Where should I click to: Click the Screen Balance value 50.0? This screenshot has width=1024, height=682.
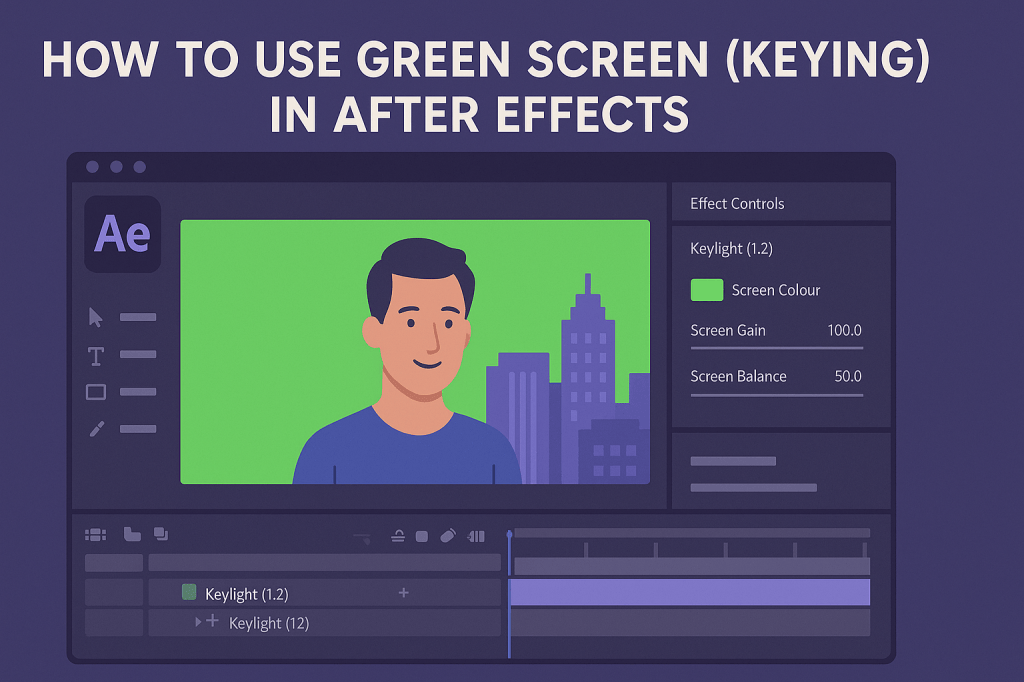pos(848,376)
